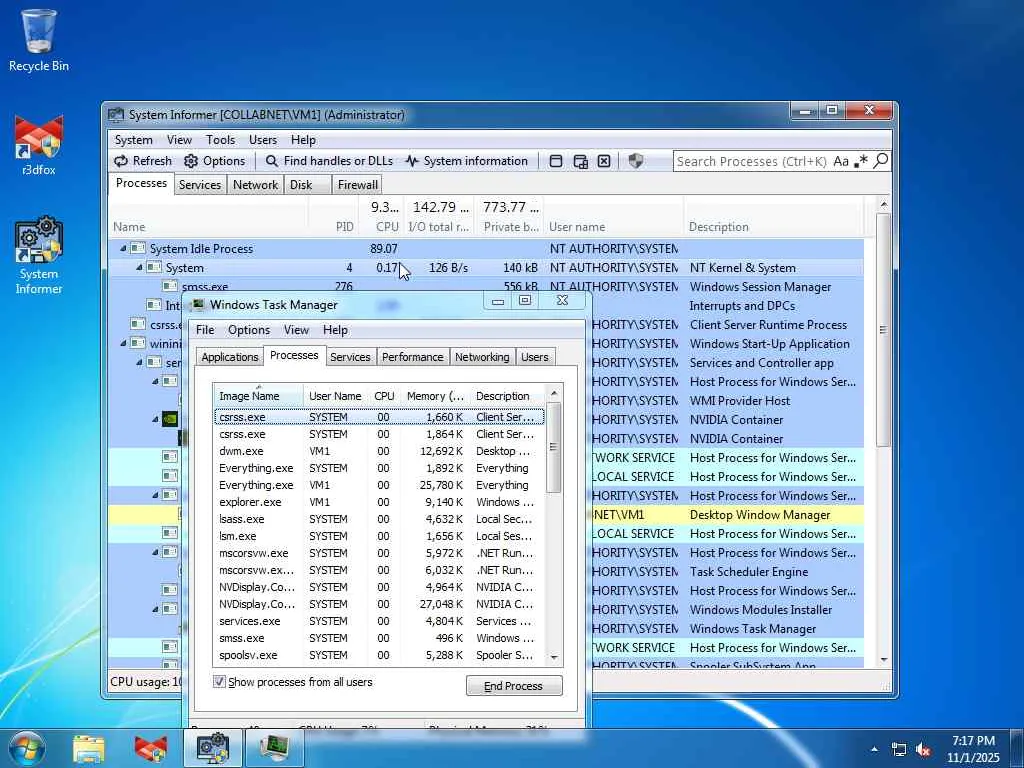Viewport: 1024px width, 768px height.
Task: Toggle regex search option icon
Action: tap(861, 161)
